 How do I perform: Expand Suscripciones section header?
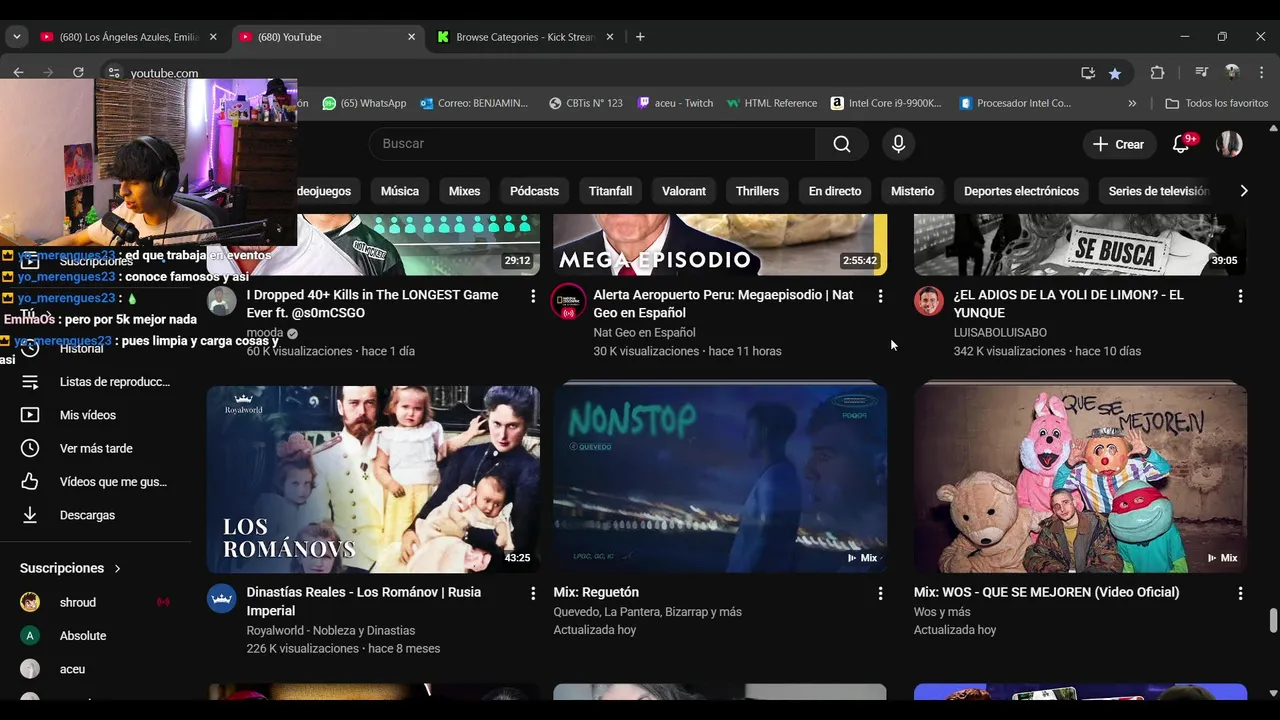tap(70, 568)
